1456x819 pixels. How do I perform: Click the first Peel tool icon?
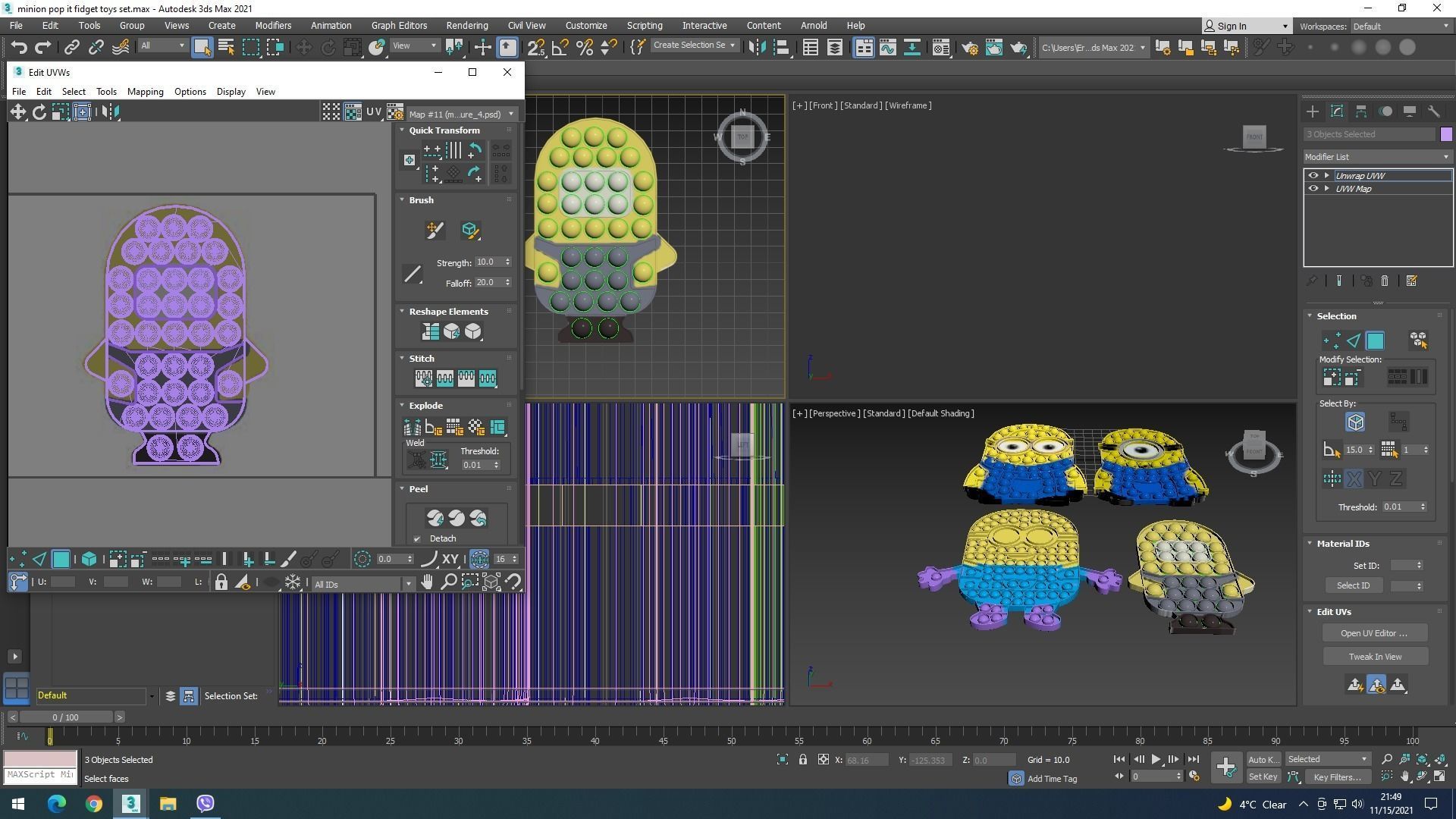point(435,518)
